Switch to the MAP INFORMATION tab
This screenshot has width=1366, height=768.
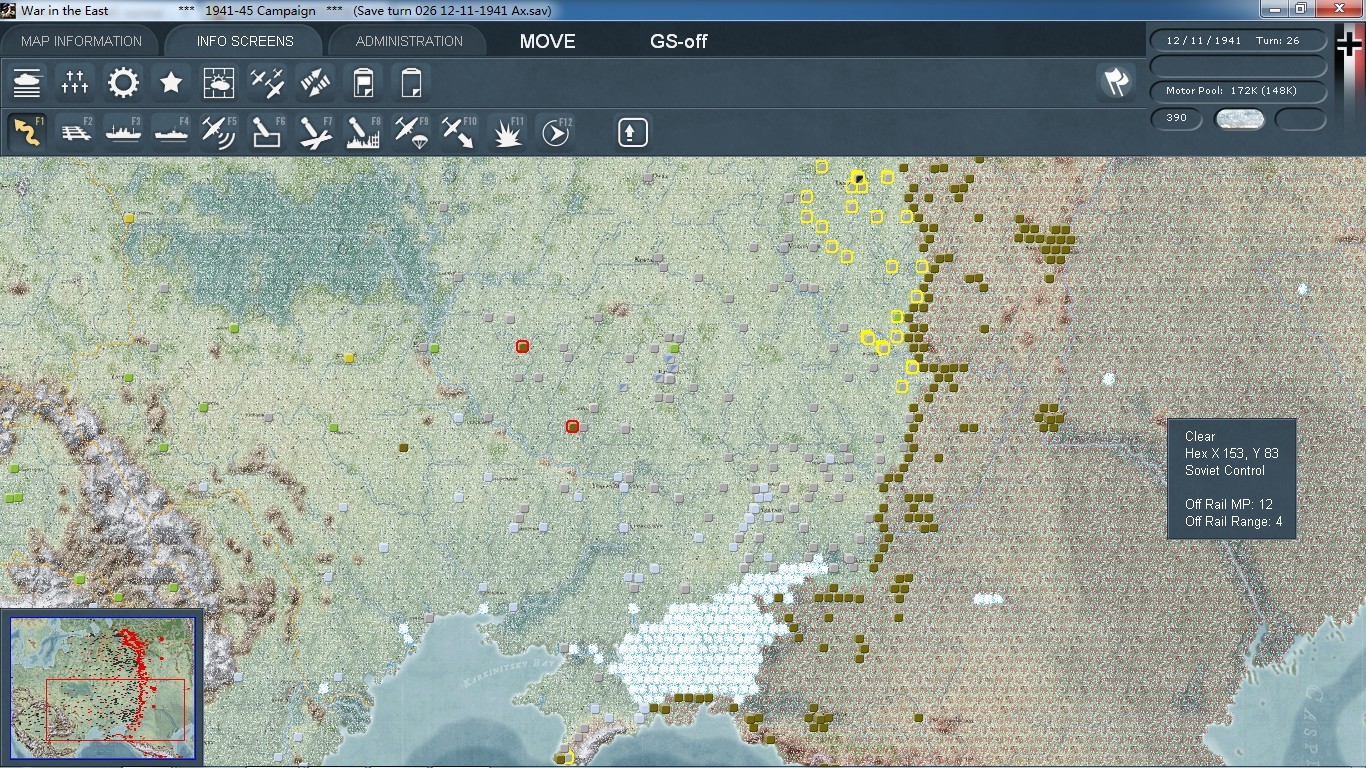click(81, 41)
